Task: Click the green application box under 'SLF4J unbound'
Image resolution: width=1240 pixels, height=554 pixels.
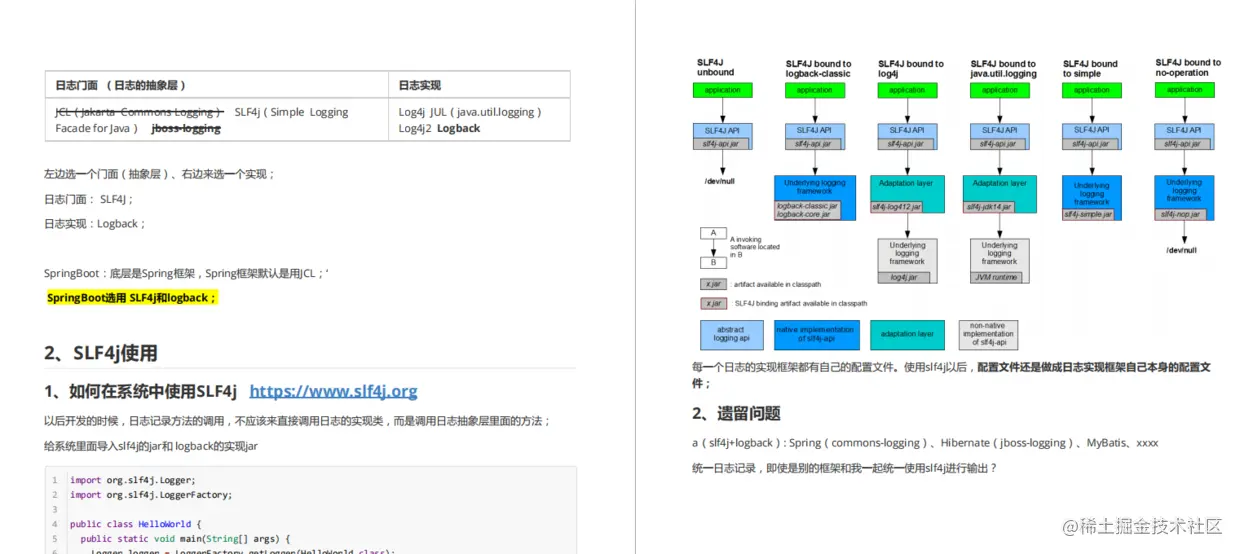Action: tap(722, 90)
